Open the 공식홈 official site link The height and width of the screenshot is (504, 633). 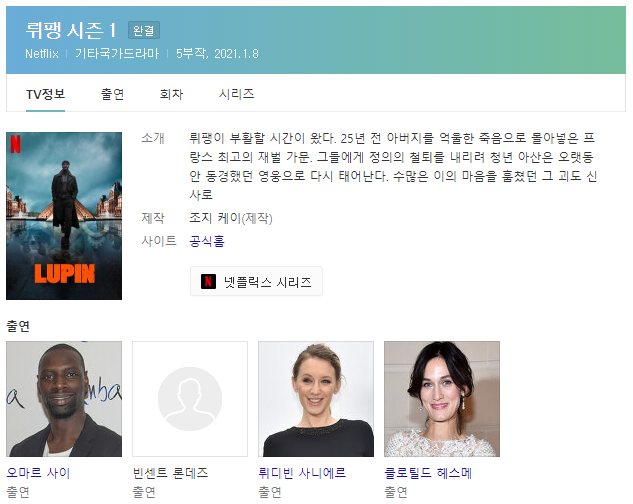(x=207, y=242)
